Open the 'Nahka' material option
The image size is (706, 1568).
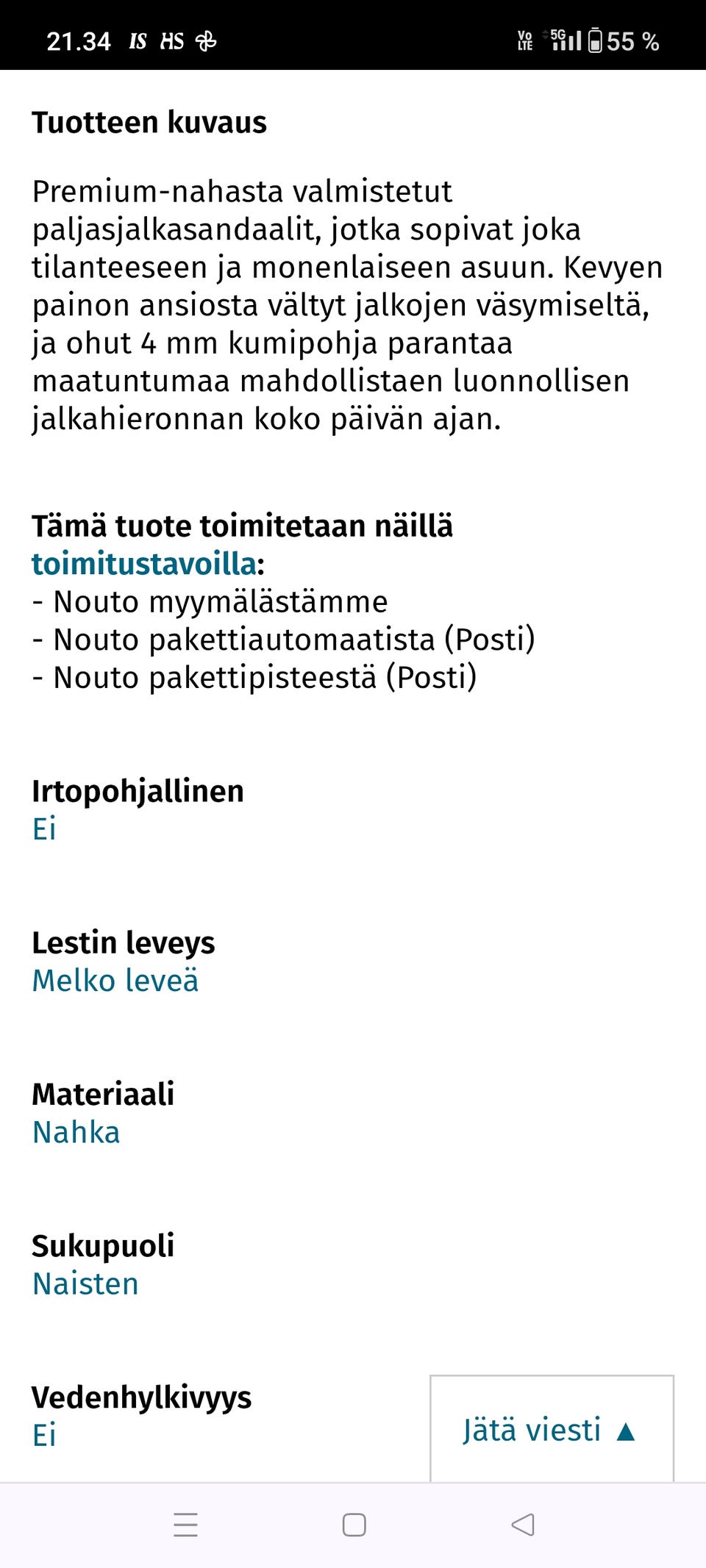(74, 1133)
